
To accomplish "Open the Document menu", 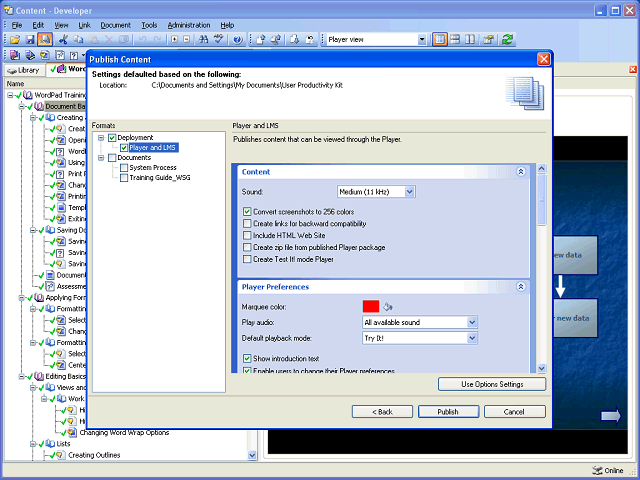I will [x=116, y=25].
